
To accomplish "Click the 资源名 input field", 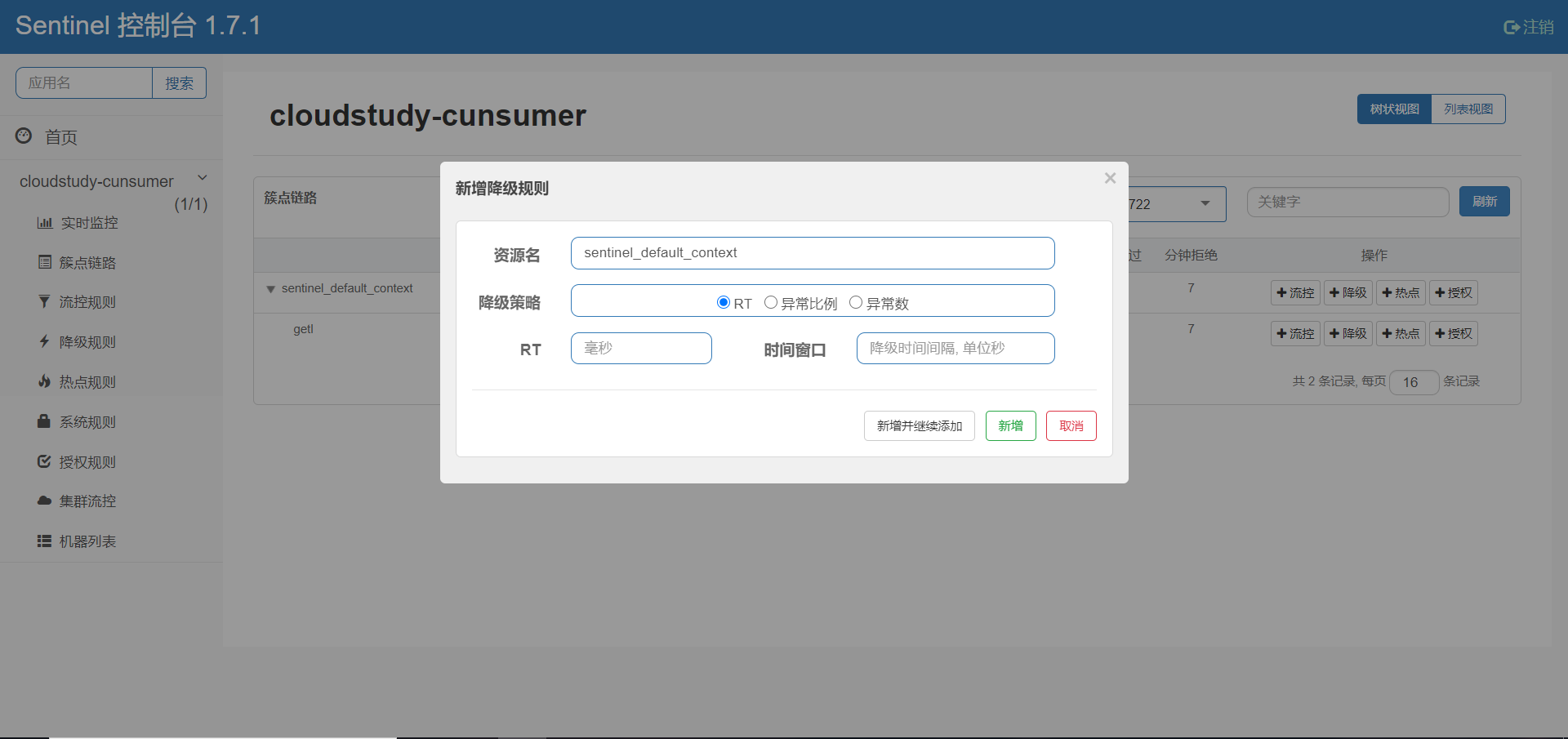I will coord(813,253).
